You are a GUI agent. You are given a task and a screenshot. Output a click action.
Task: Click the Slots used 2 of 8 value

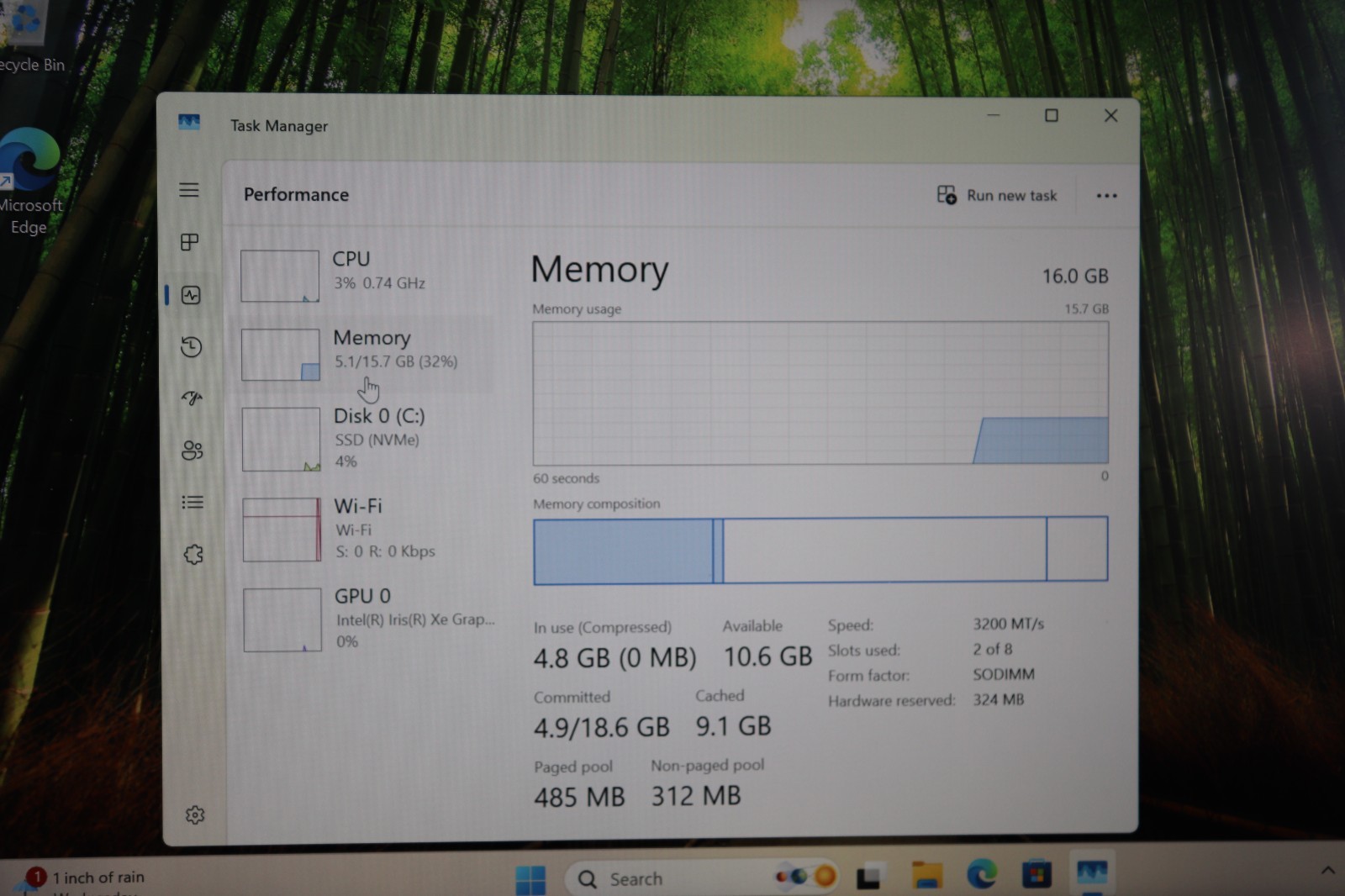coord(993,649)
